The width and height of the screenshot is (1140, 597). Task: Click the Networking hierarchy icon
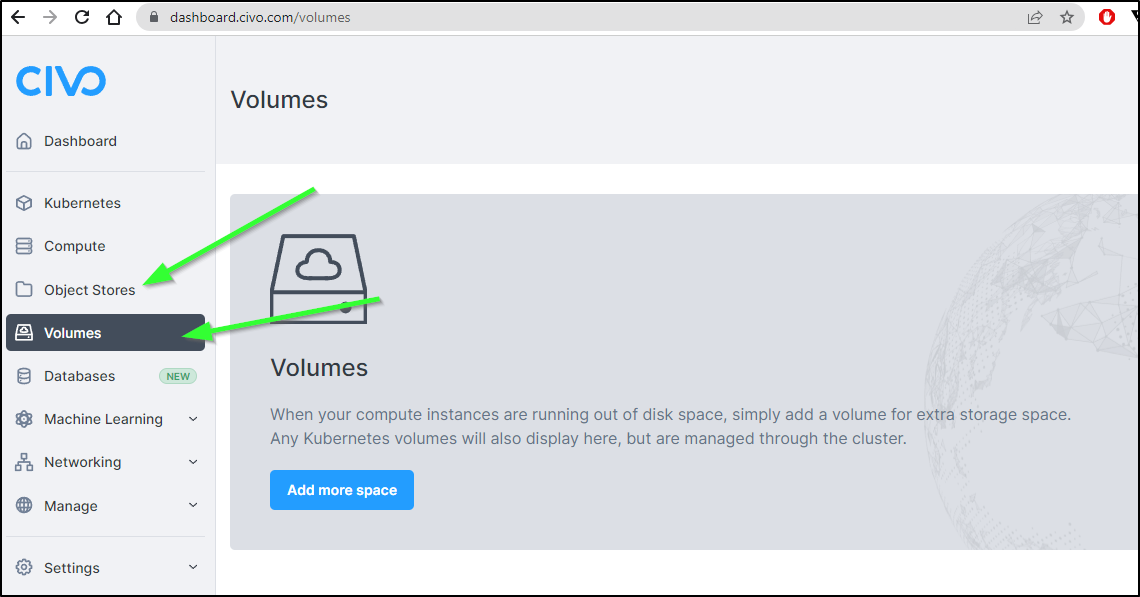(x=24, y=462)
